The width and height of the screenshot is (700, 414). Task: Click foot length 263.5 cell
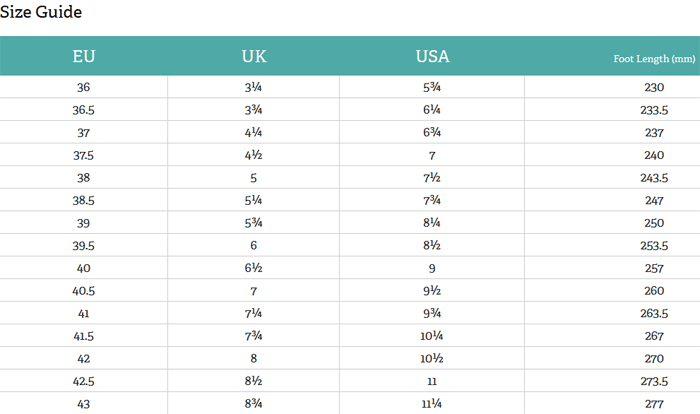pyautogui.click(x=655, y=312)
